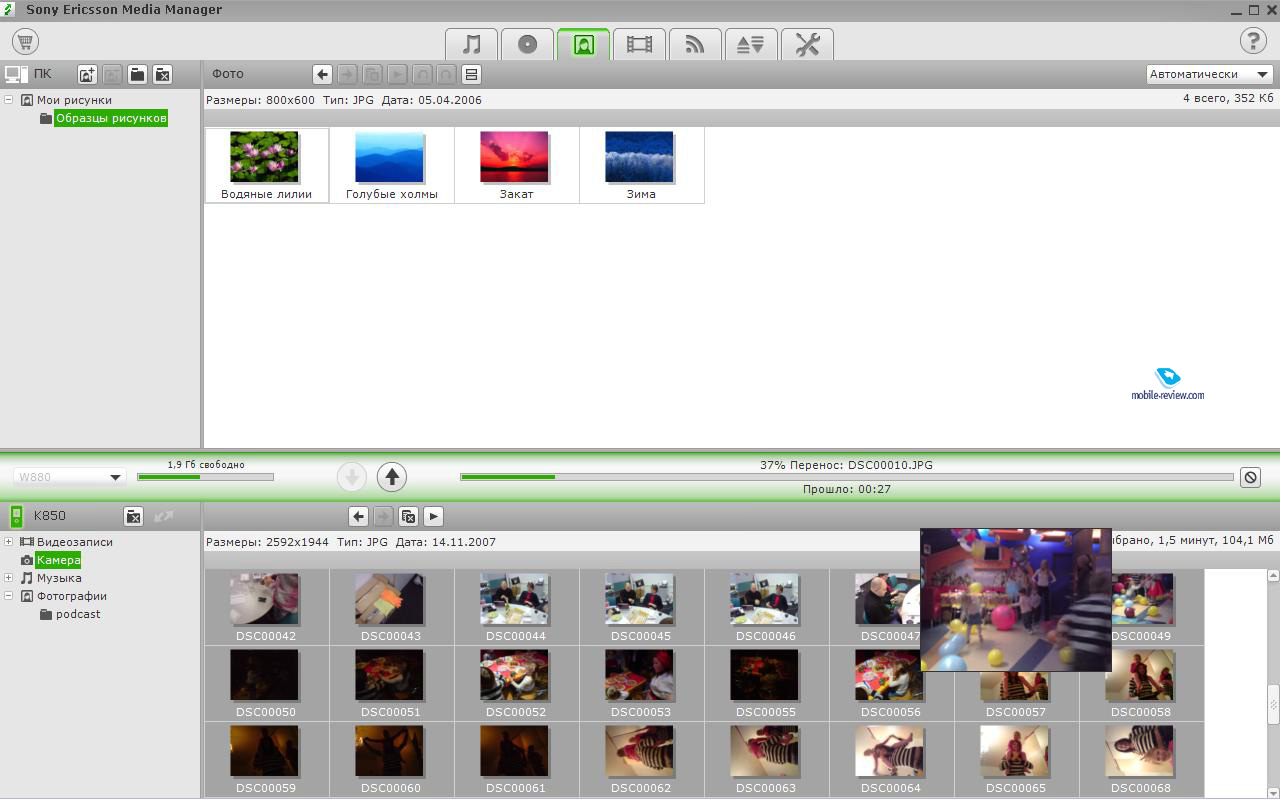Select photo DSC00050
Screen dimensions: 1280x800
tap(266, 683)
